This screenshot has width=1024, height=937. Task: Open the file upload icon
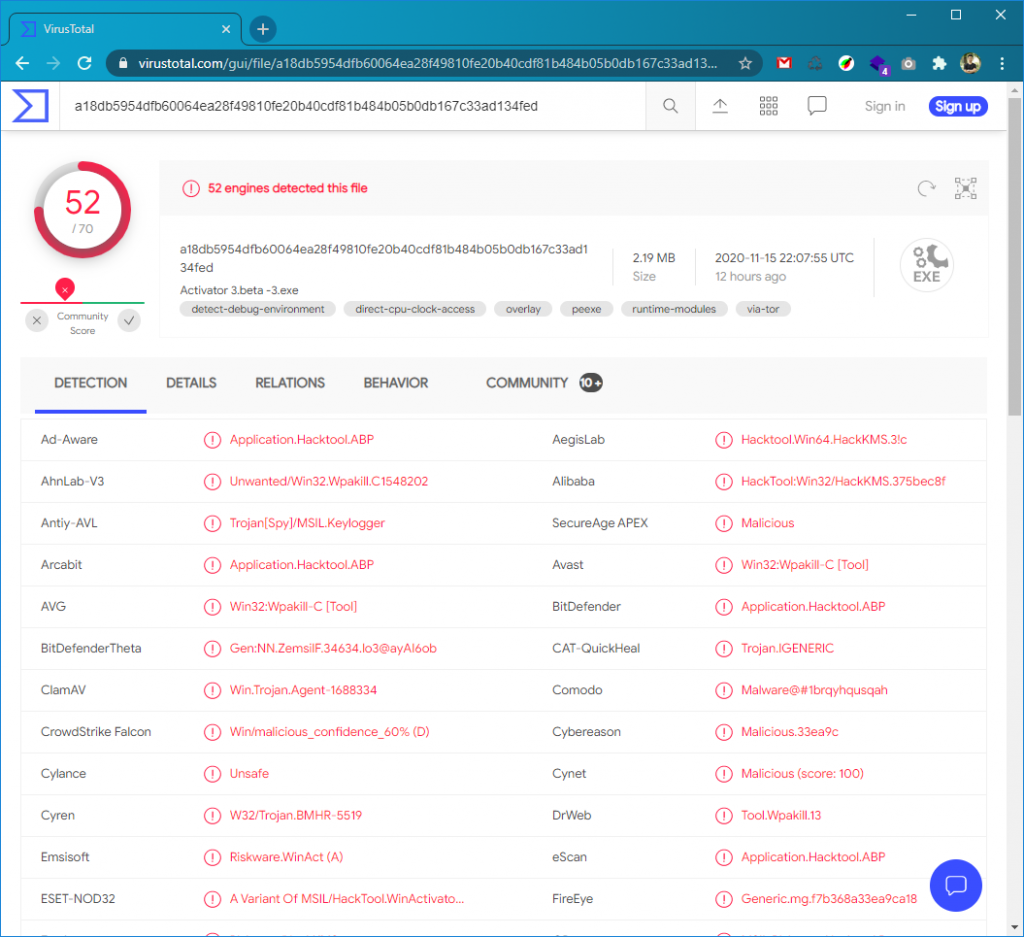[719, 106]
